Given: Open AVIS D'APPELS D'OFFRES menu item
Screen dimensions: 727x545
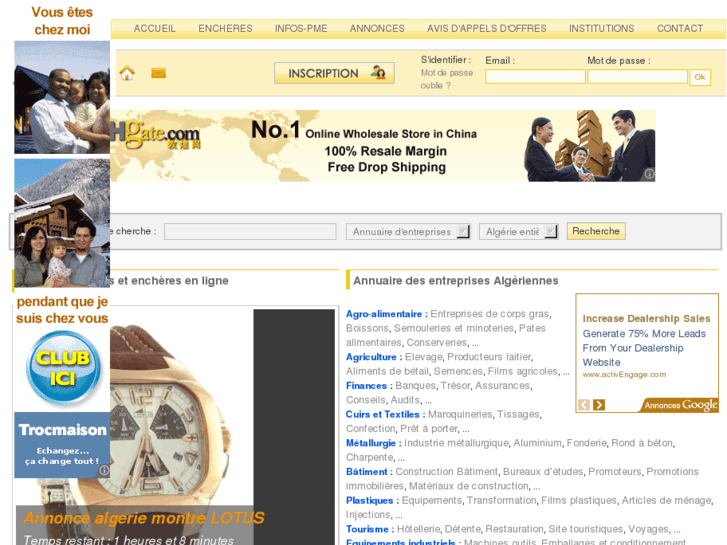Looking at the screenshot, I should point(486,28).
